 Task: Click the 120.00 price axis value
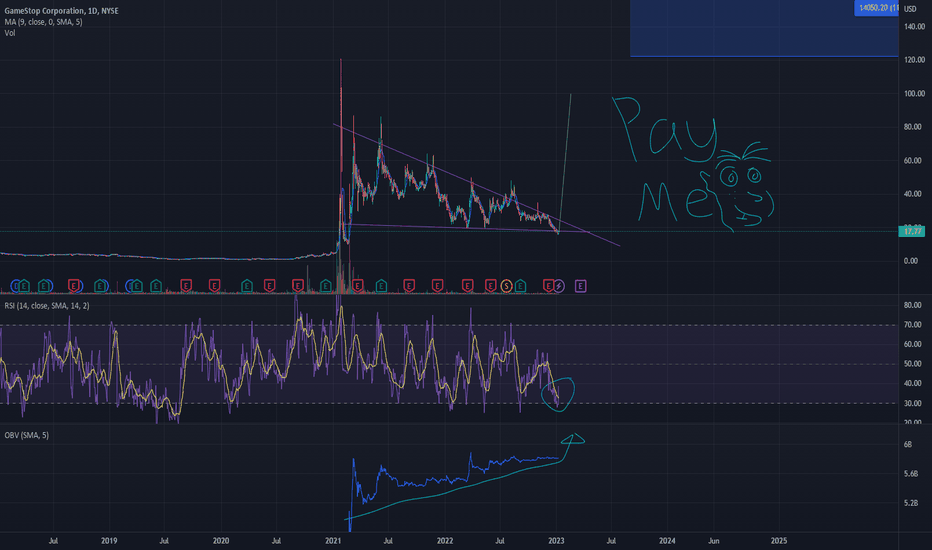[914, 60]
